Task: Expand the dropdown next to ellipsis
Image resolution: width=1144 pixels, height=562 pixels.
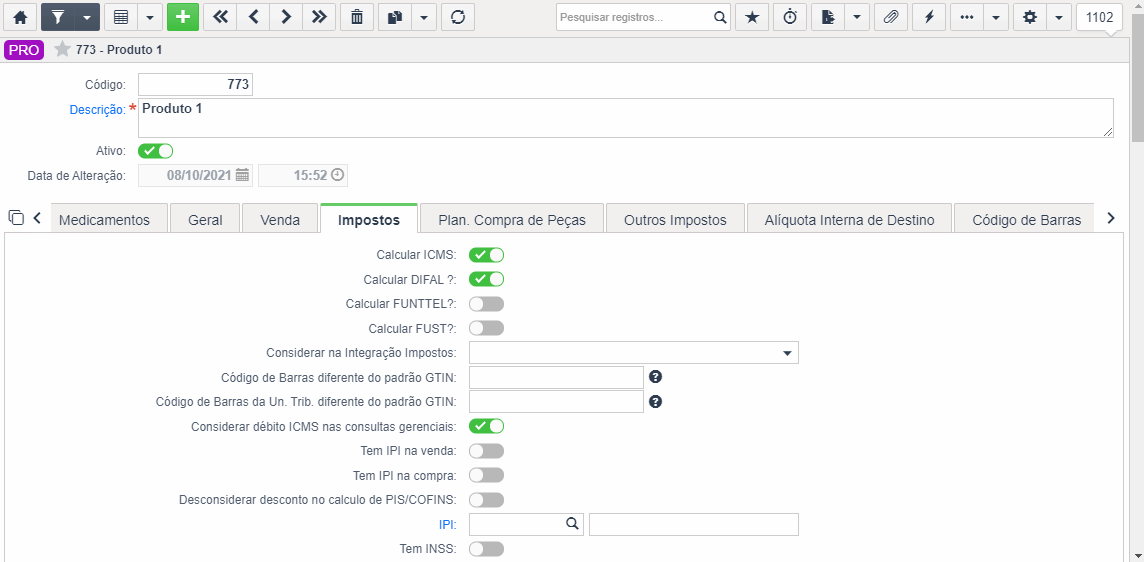Action: [x=996, y=17]
